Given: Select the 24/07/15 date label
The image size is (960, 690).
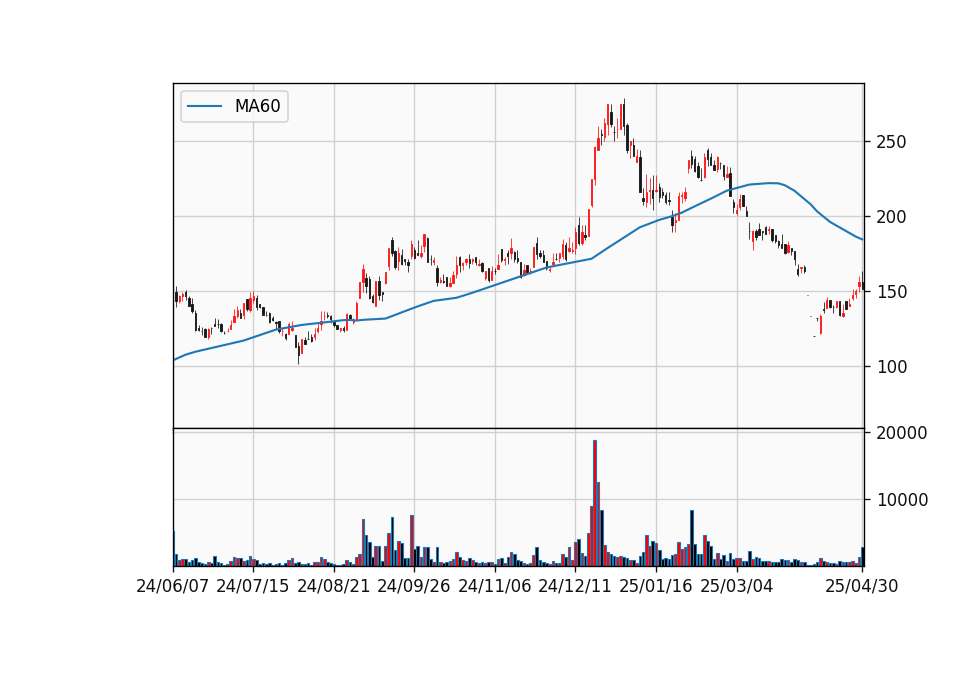Looking at the screenshot, I should 252,586.
